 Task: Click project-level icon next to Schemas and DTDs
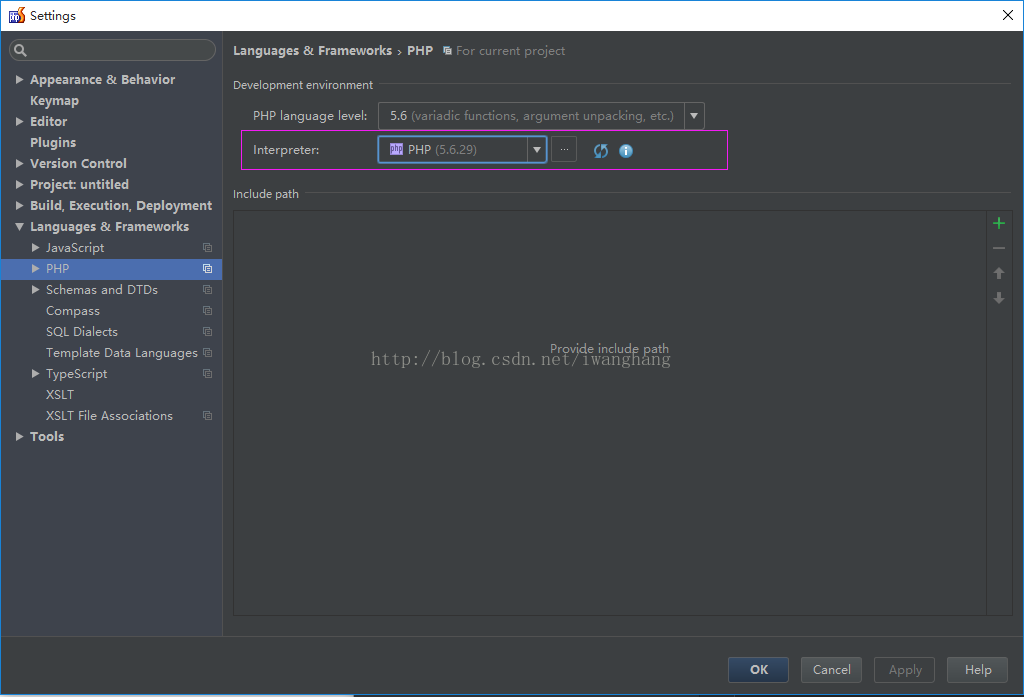[208, 289]
